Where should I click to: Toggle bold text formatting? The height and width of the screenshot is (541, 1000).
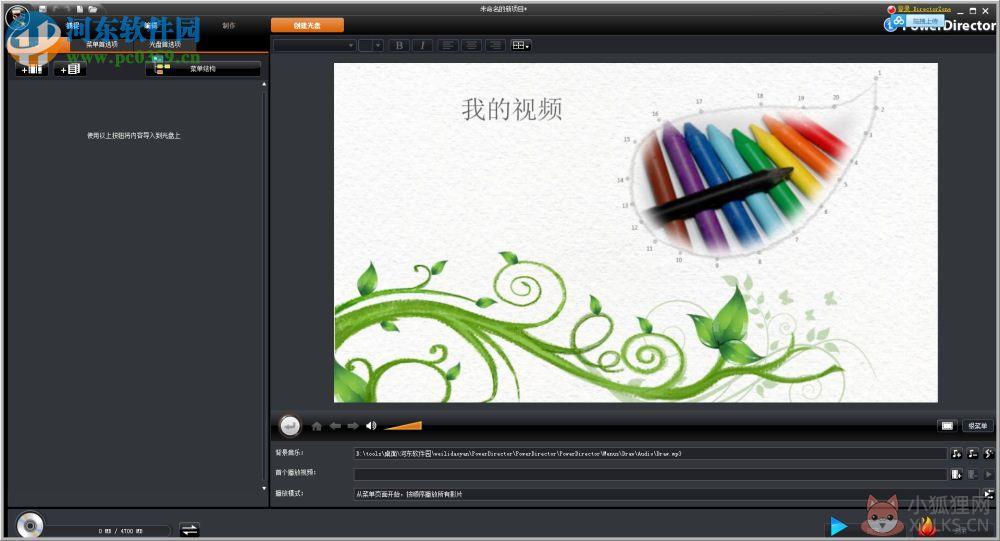(x=399, y=45)
